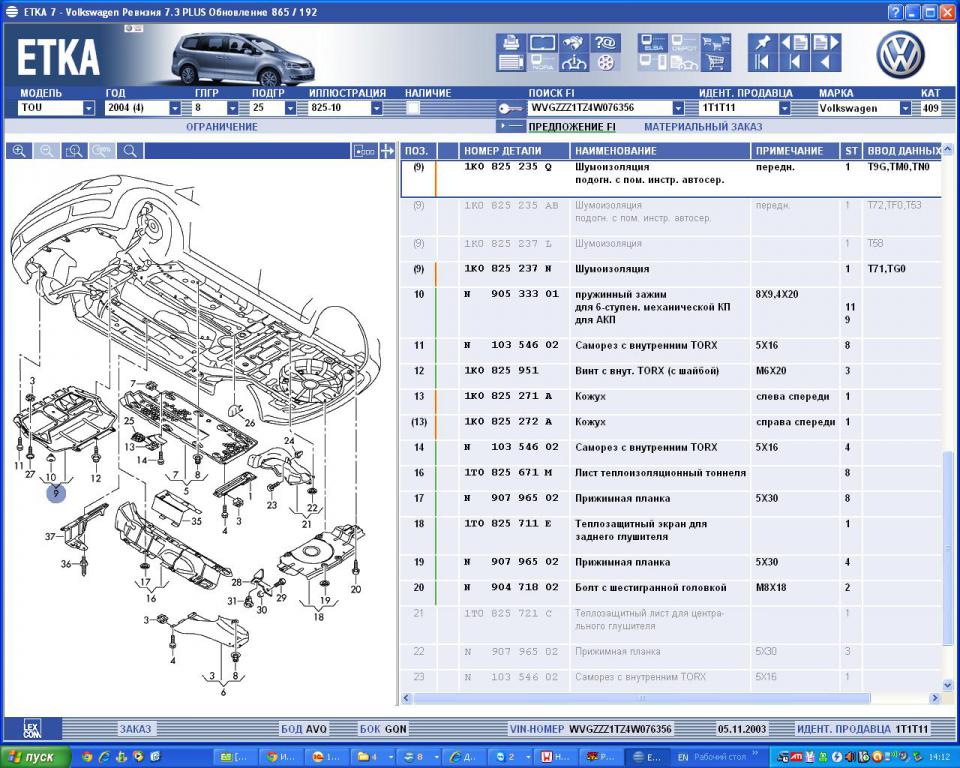Click the ВВОД ДАННЫХ column header
960x768 pixels.
click(903, 151)
